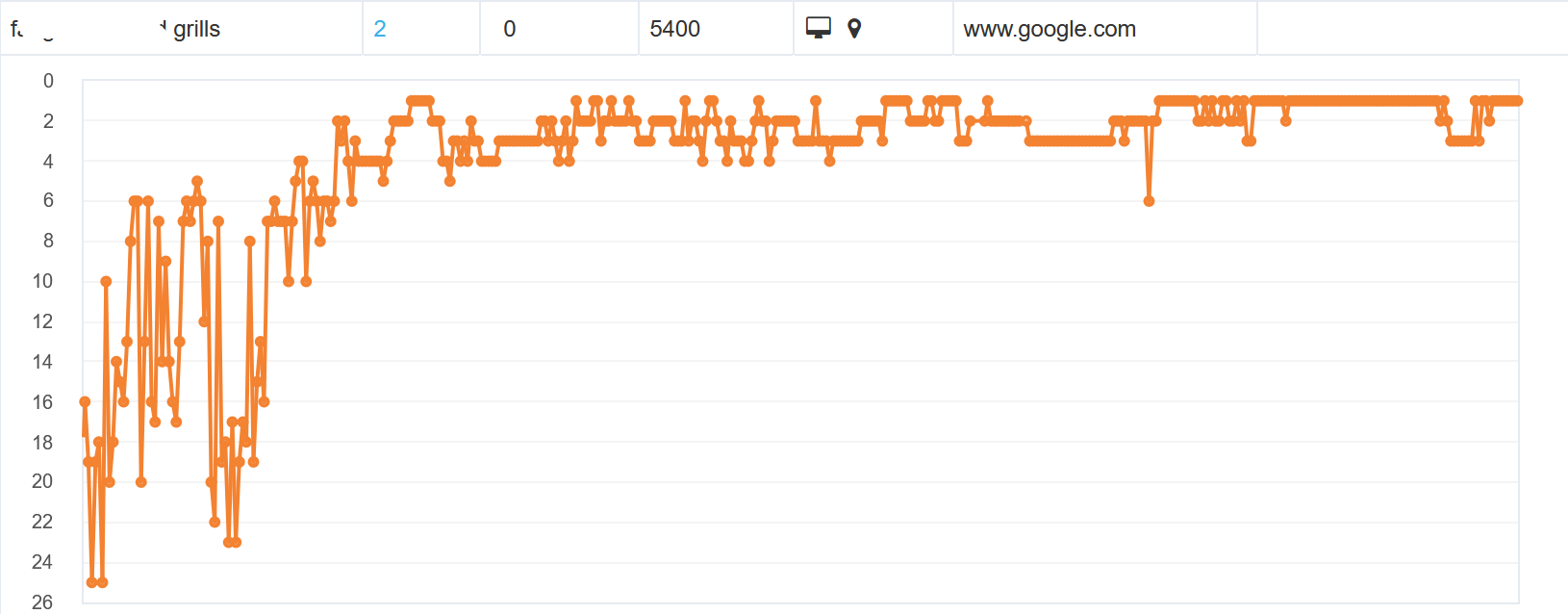
Task: Select the first data point at rank 16
Action: (x=85, y=401)
